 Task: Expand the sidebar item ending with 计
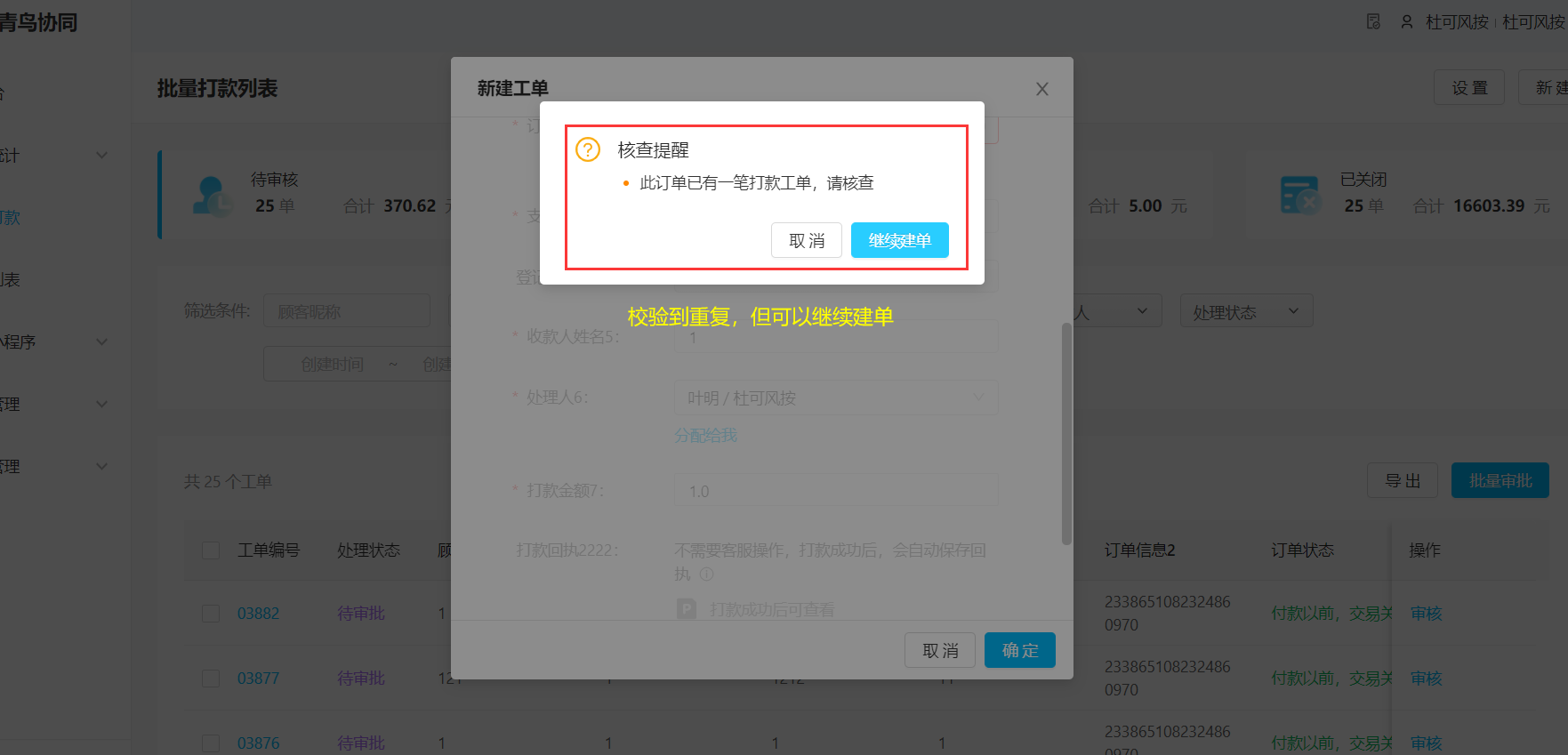pos(101,155)
